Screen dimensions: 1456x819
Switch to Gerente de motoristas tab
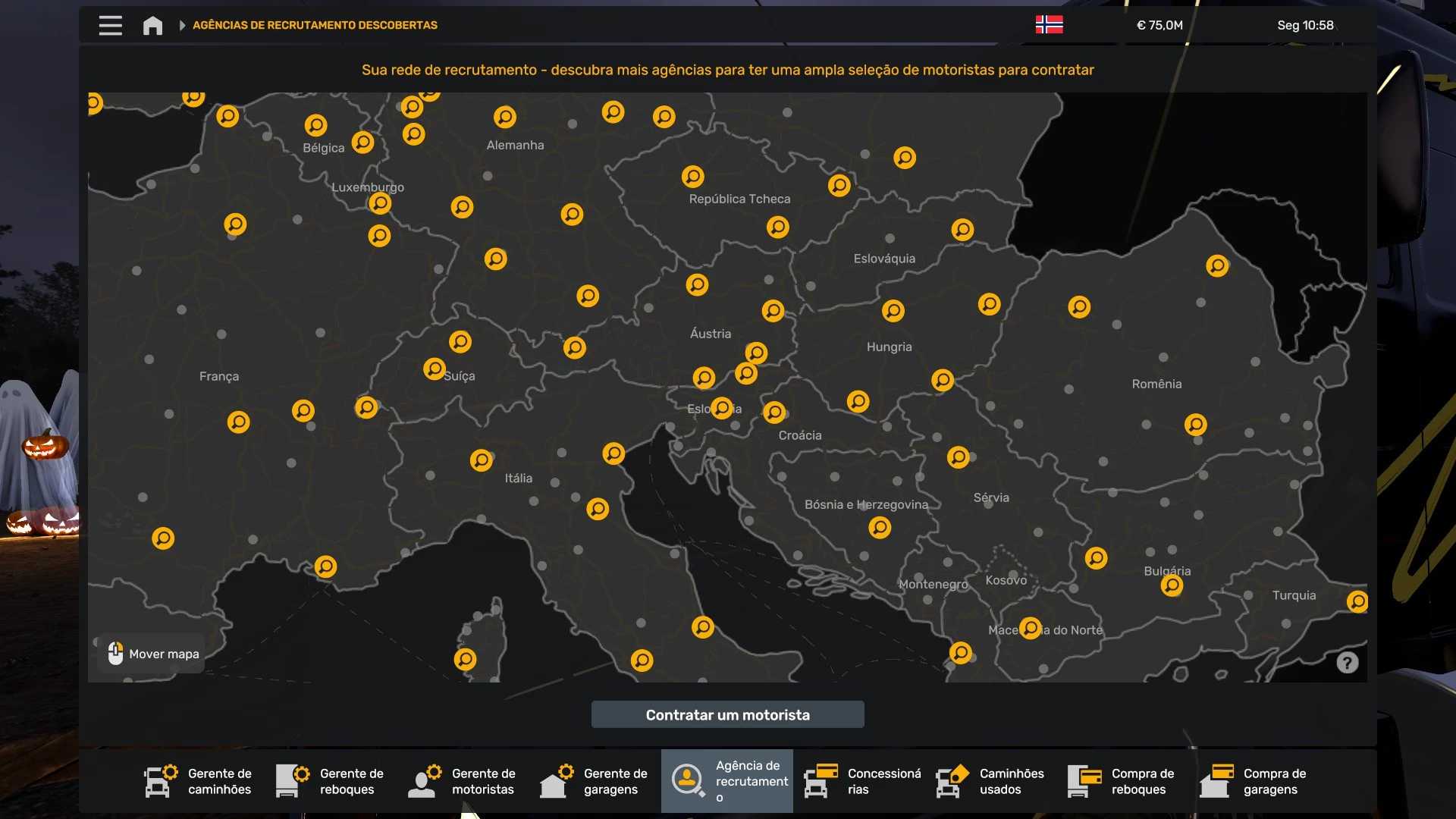(x=462, y=781)
